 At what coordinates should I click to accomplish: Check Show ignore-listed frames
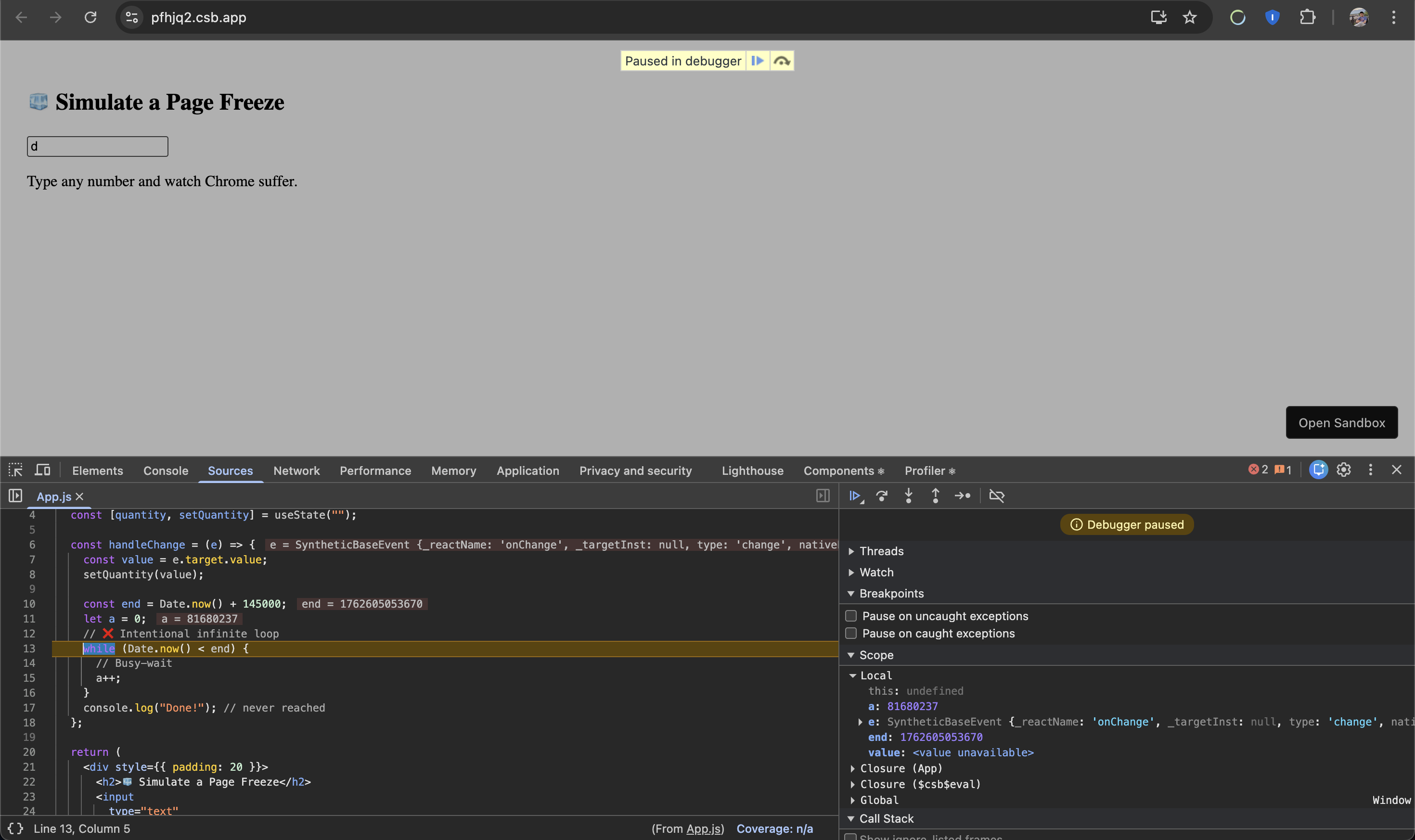click(851, 837)
